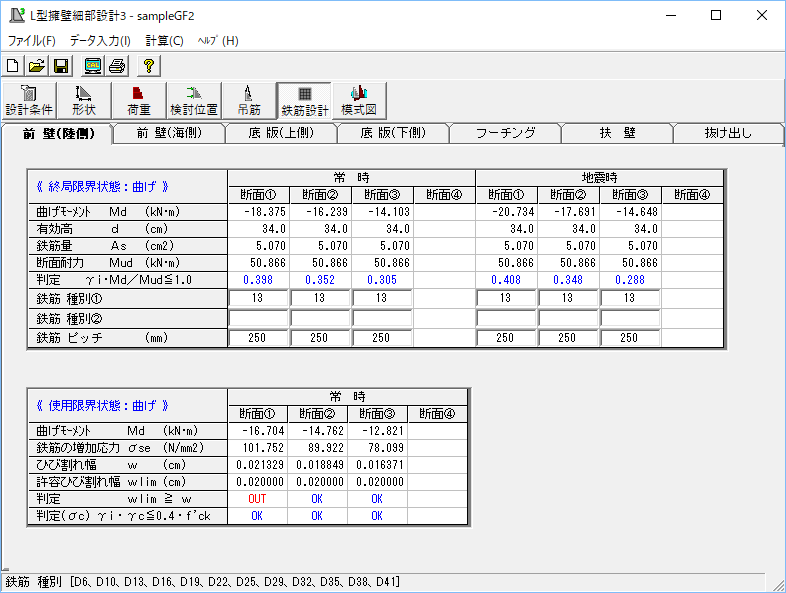786x593 pixels.
Task: Click the -12.821 Md value
Action: point(382,431)
